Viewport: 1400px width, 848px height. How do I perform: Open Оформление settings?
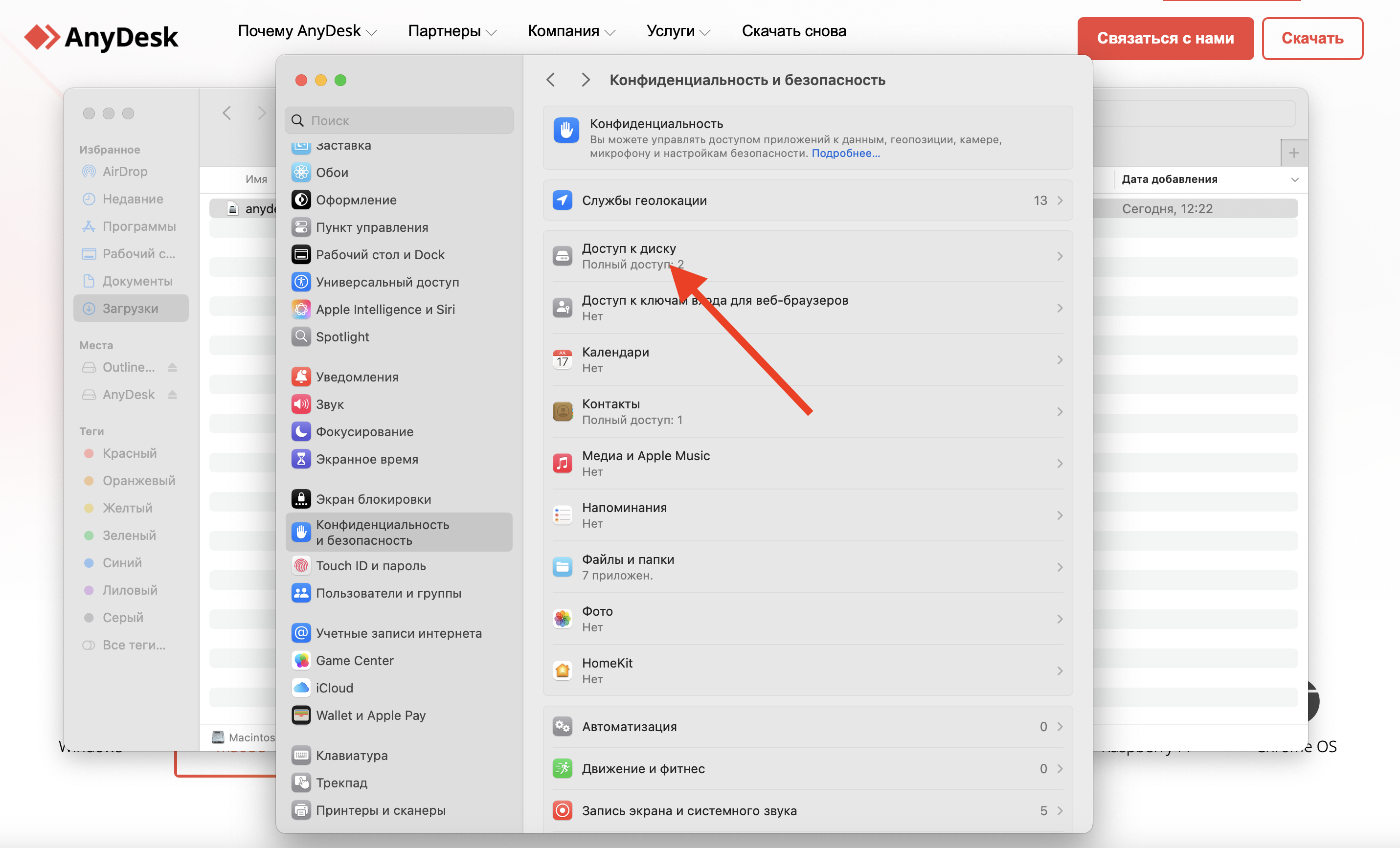click(x=400, y=200)
